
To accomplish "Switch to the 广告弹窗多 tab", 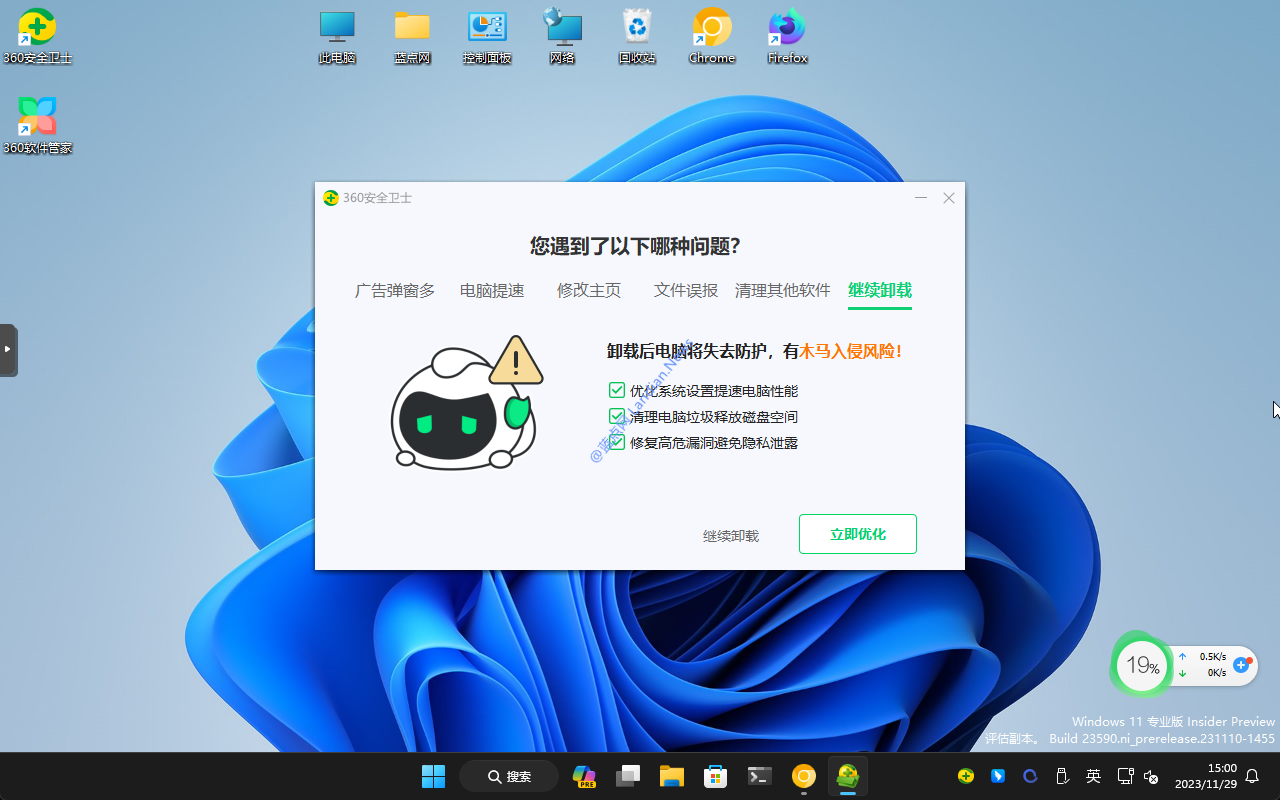I will click(x=395, y=290).
